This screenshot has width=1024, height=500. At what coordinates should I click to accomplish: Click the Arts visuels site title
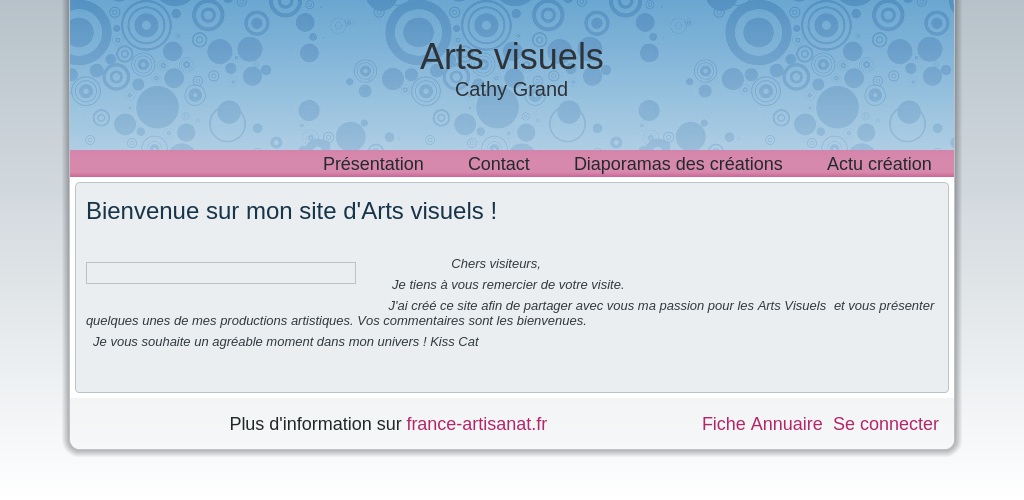click(511, 57)
